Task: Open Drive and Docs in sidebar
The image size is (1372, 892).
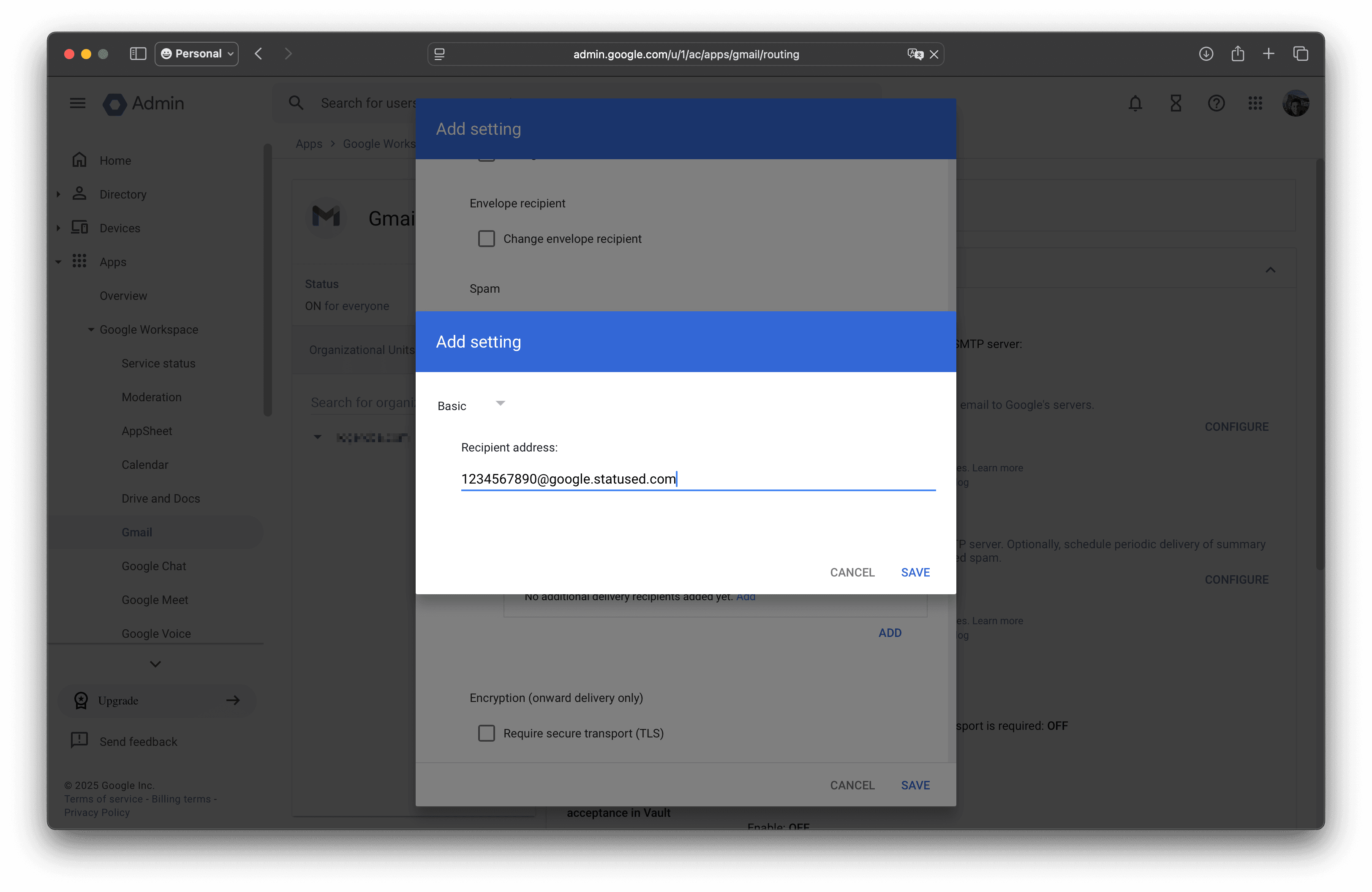Action: click(160, 498)
